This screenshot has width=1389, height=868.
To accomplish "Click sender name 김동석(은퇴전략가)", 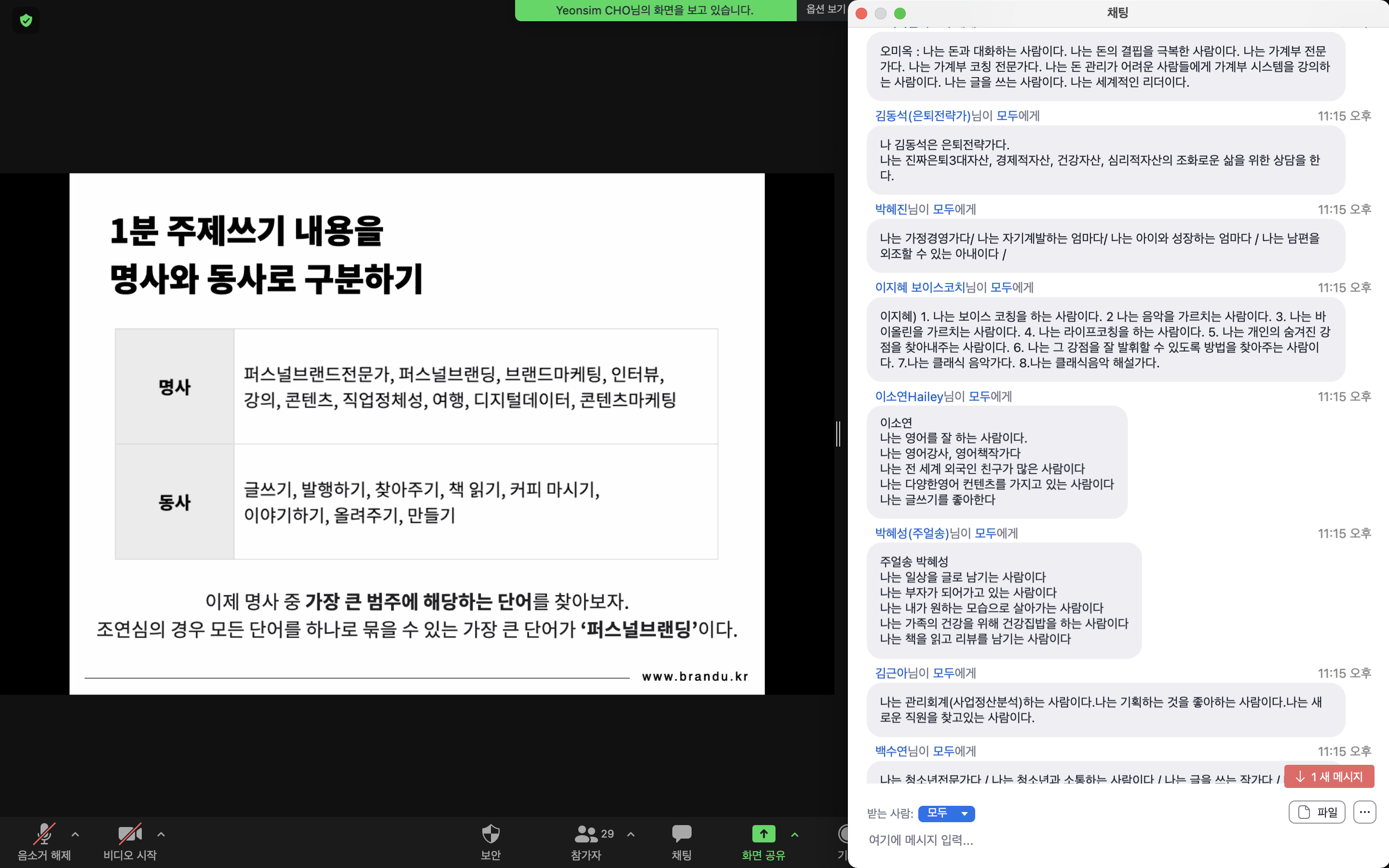I will pos(922,116).
